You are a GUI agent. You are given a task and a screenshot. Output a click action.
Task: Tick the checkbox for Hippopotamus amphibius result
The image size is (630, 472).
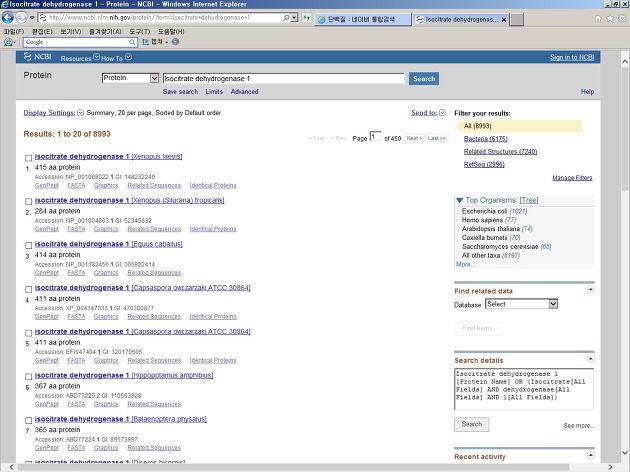29,377
